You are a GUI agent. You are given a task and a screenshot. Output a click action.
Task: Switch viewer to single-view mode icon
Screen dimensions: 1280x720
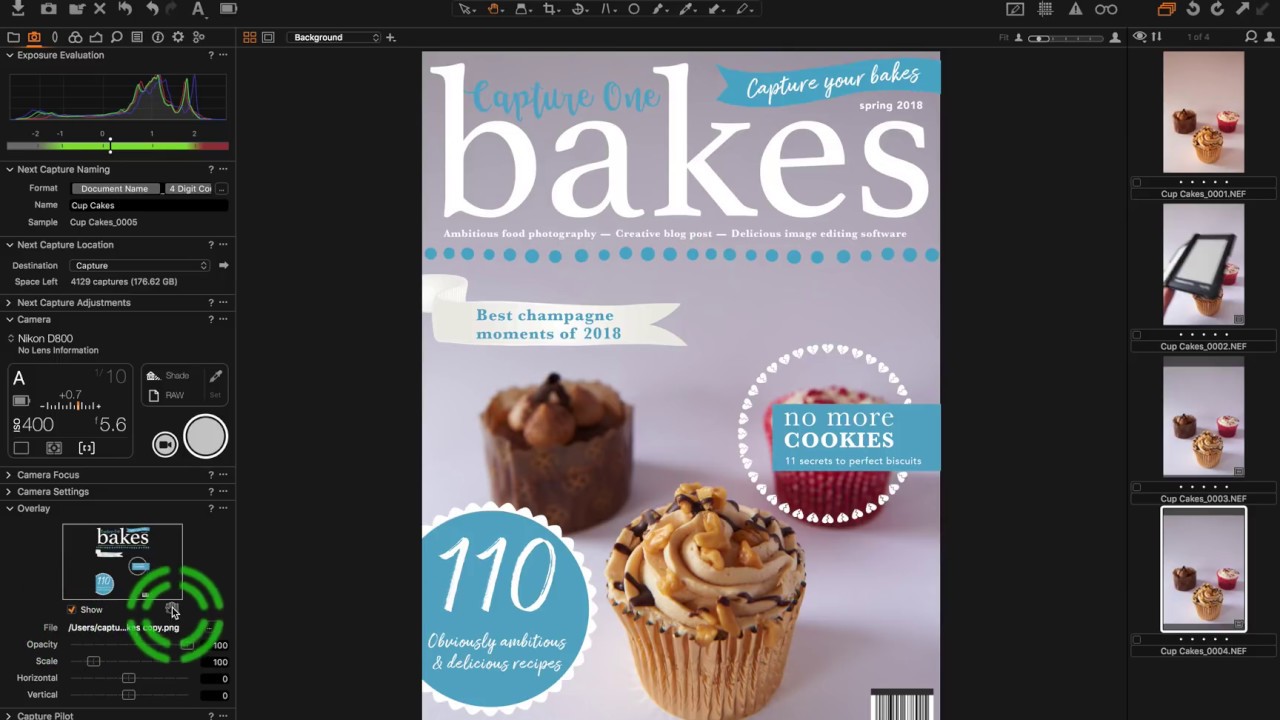pyautogui.click(x=268, y=37)
